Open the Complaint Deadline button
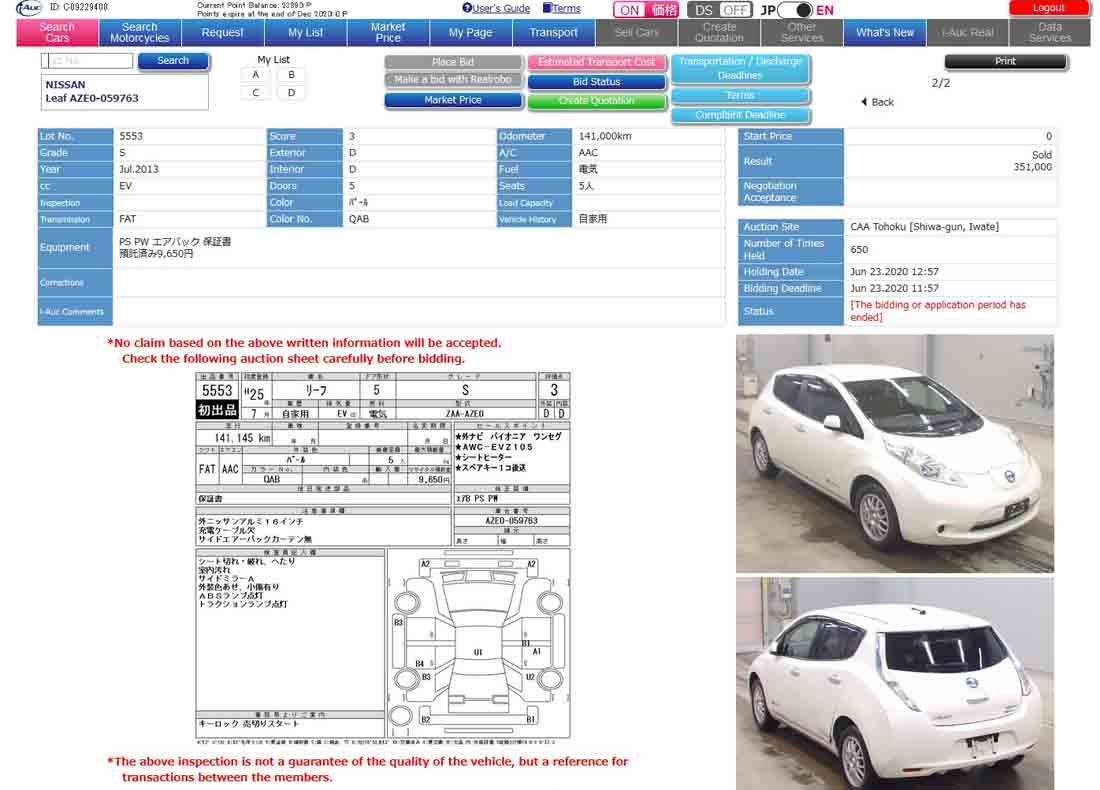1100x790 pixels. click(740, 115)
